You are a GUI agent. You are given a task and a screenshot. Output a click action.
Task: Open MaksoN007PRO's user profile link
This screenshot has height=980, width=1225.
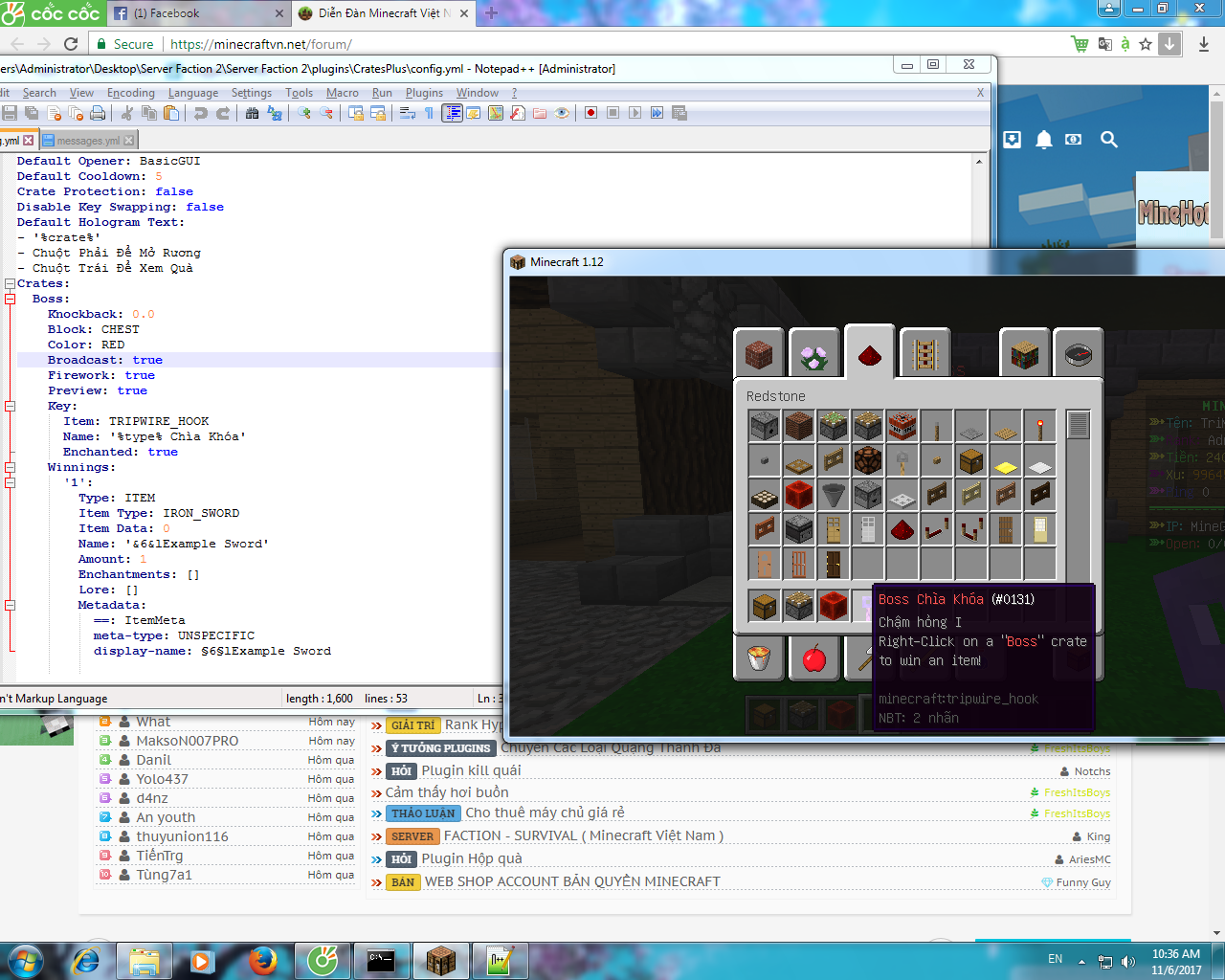tap(187, 741)
